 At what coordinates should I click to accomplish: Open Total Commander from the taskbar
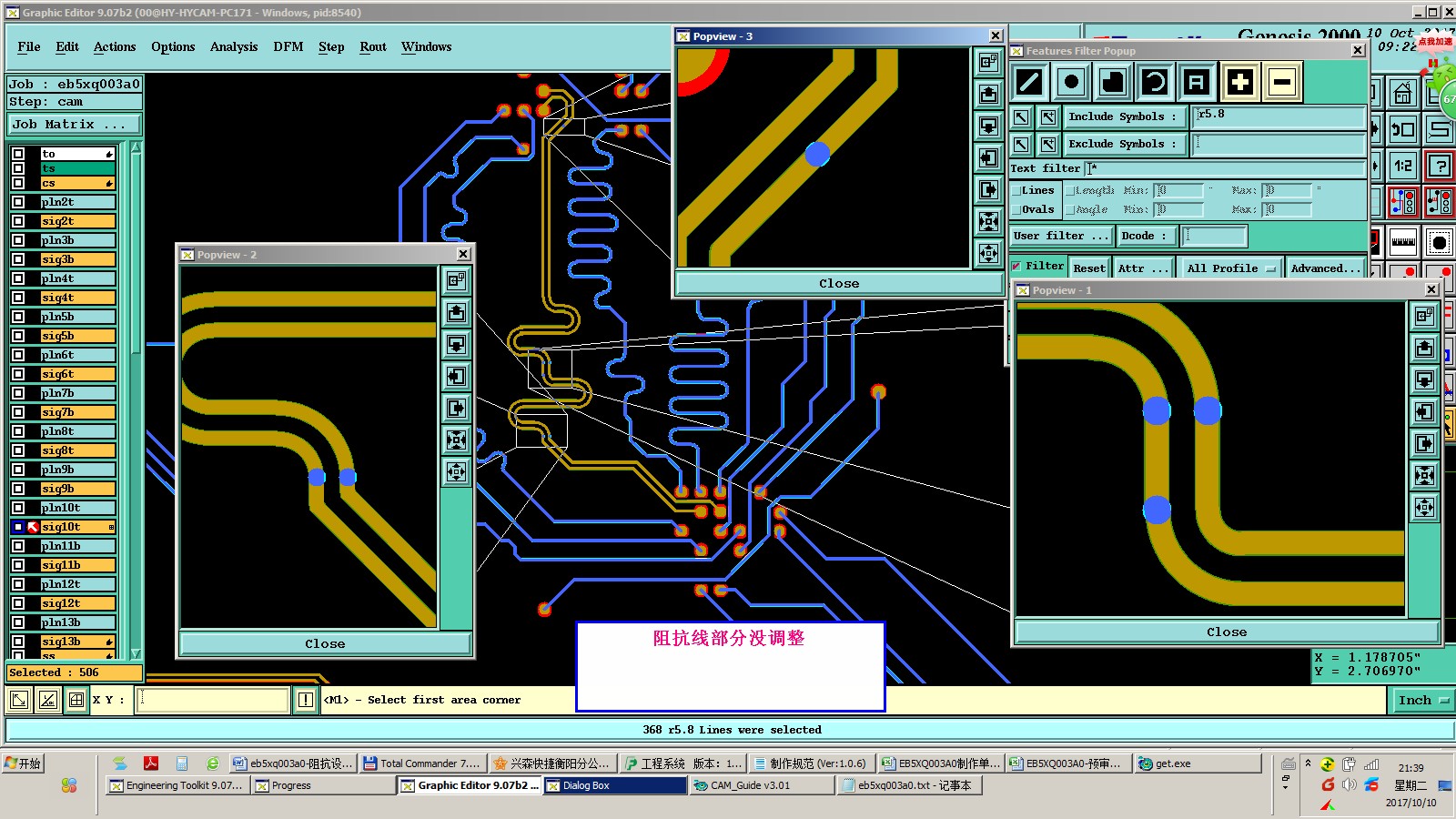421,763
